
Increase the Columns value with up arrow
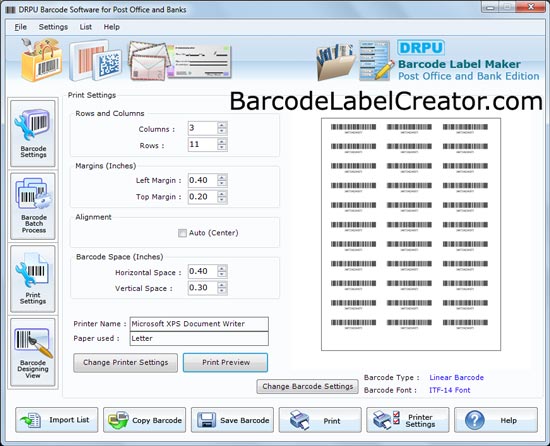[x=222, y=125]
